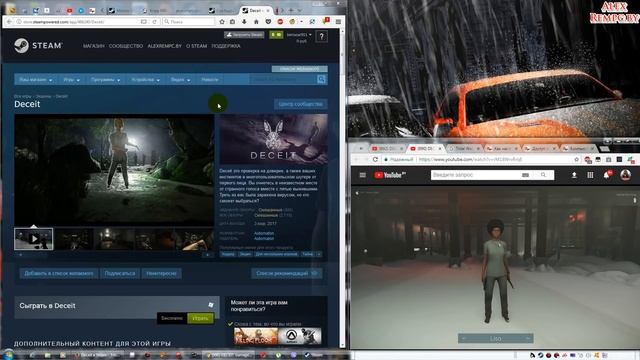
Task: Click the Steam logo in page header
Action: [x=38, y=46]
